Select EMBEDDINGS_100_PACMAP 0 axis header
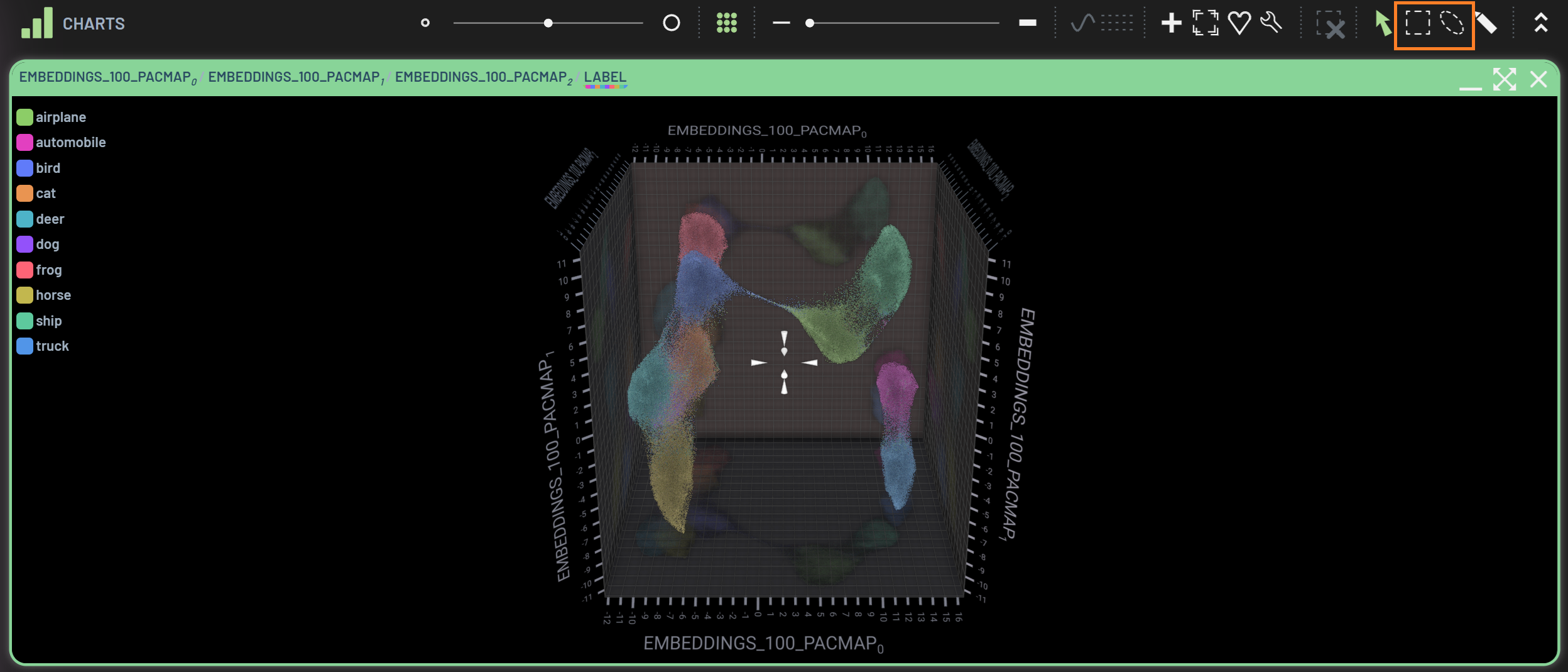The height and width of the screenshot is (672, 1568). [107, 77]
